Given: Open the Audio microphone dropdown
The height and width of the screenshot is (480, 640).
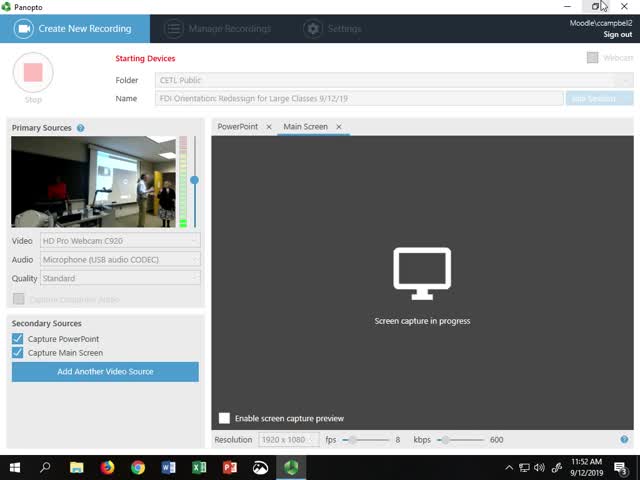Looking at the screenshot, I should [x=120, y=259].
